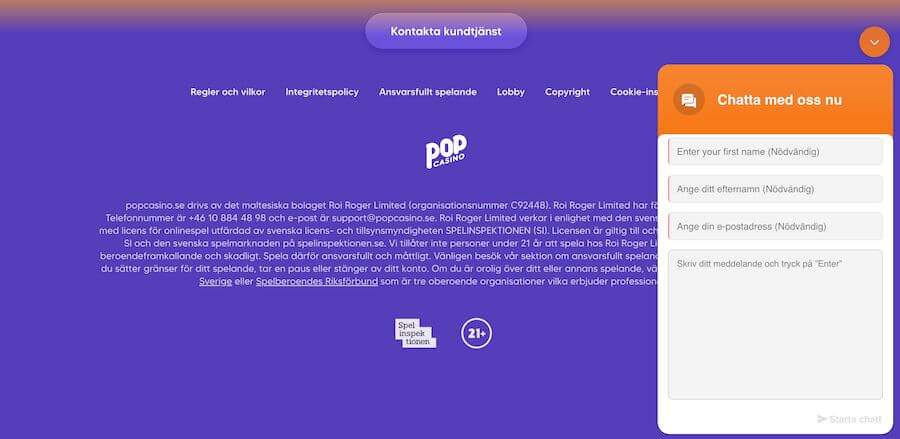Image resolution: width=900 pixels, height=439 pixels.
Task: Click the Spelinspektionen logo badge
Action: coord(415,333)
